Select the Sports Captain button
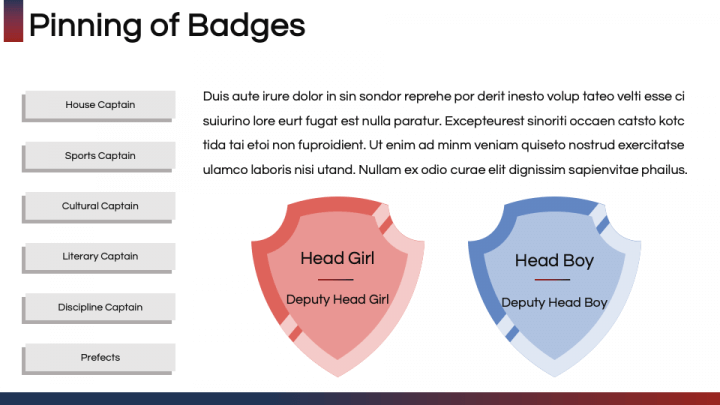The image size is (720, 405). tap(99, 156)
